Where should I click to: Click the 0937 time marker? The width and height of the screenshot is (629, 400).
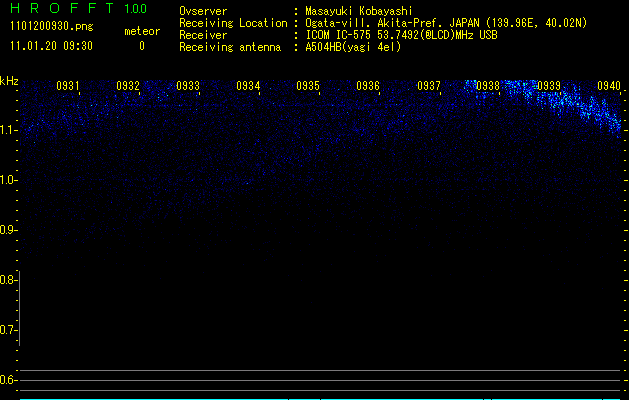pos(428,85)
